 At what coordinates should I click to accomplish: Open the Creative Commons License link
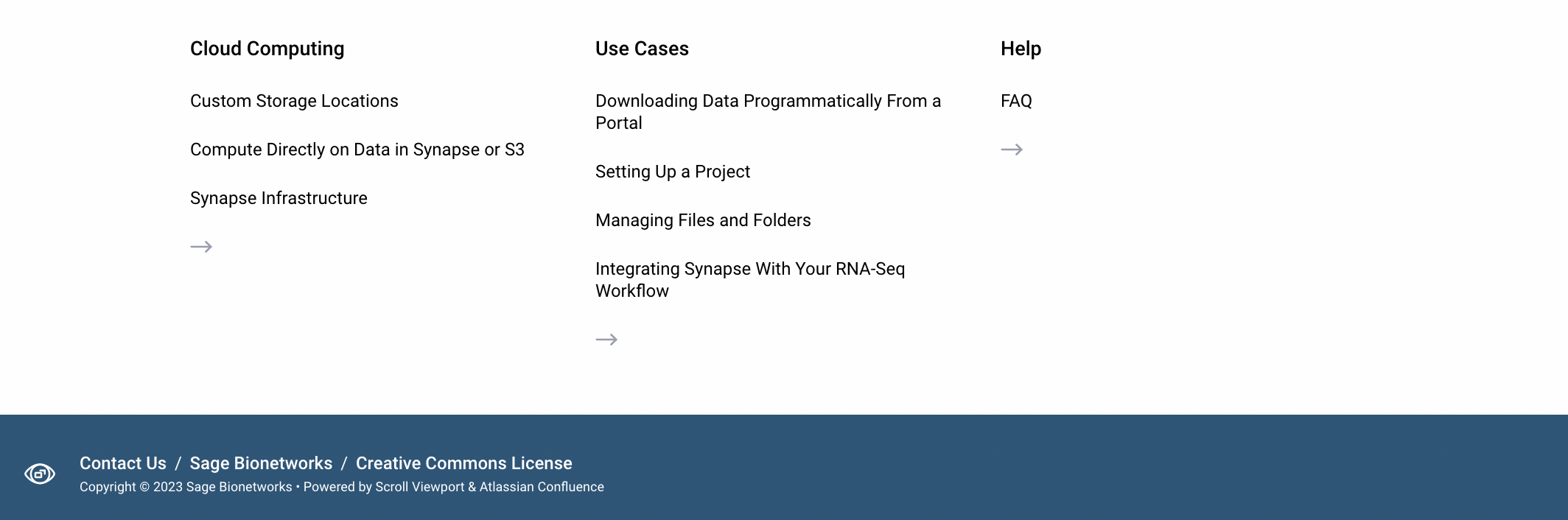(x=464, y=463)
